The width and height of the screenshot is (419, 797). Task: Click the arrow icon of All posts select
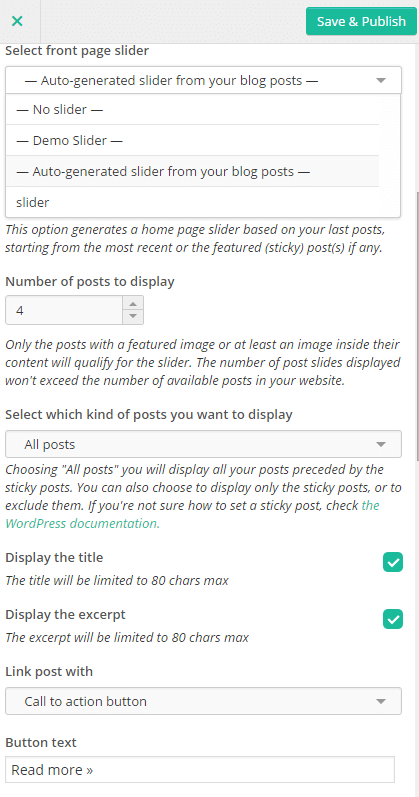381,444
